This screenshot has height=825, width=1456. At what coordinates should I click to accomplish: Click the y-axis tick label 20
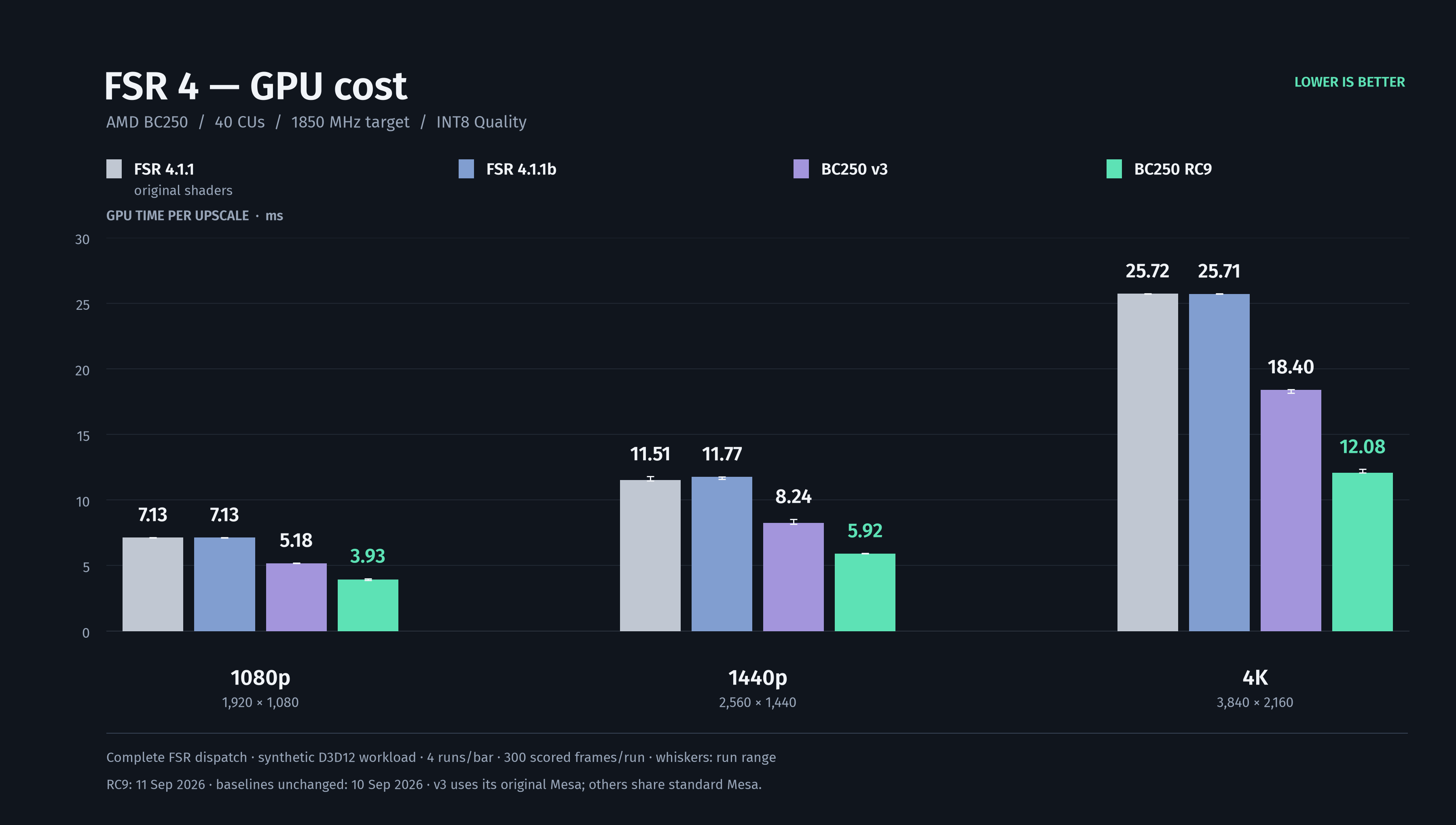[82, 370]
